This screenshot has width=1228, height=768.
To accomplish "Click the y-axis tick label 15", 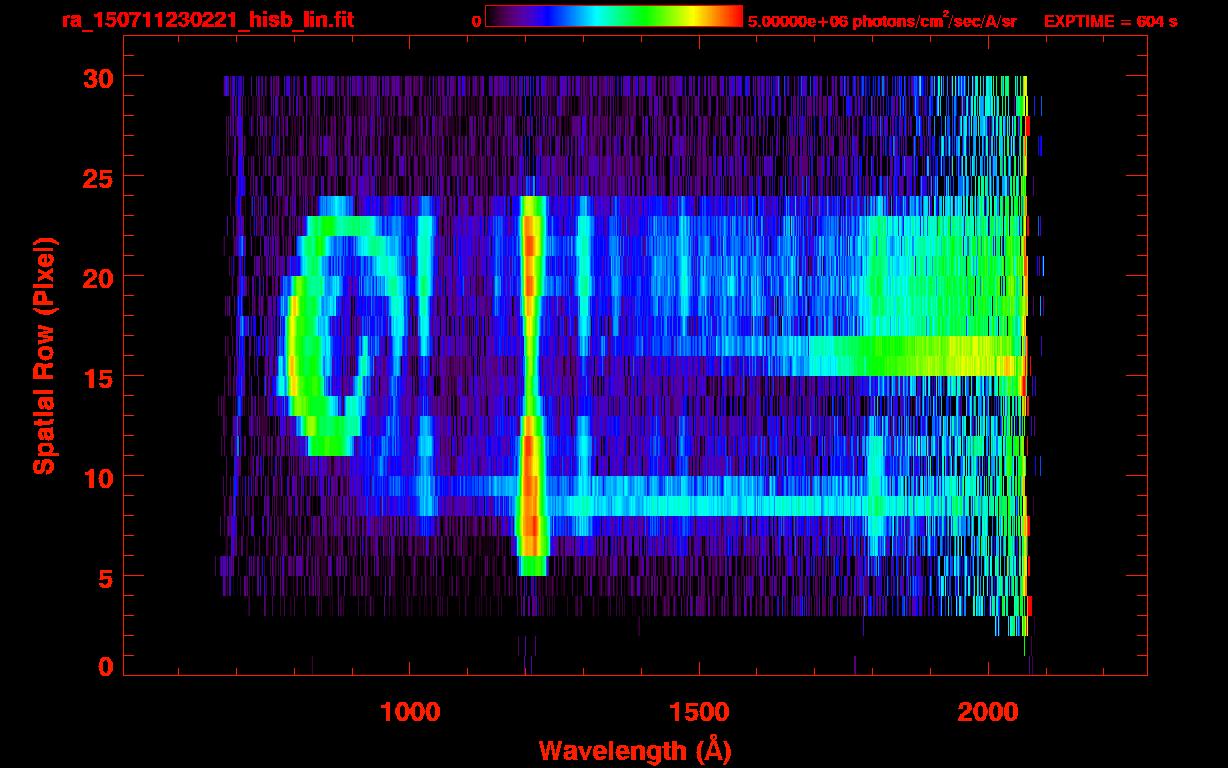I will [x=98, y=377].
